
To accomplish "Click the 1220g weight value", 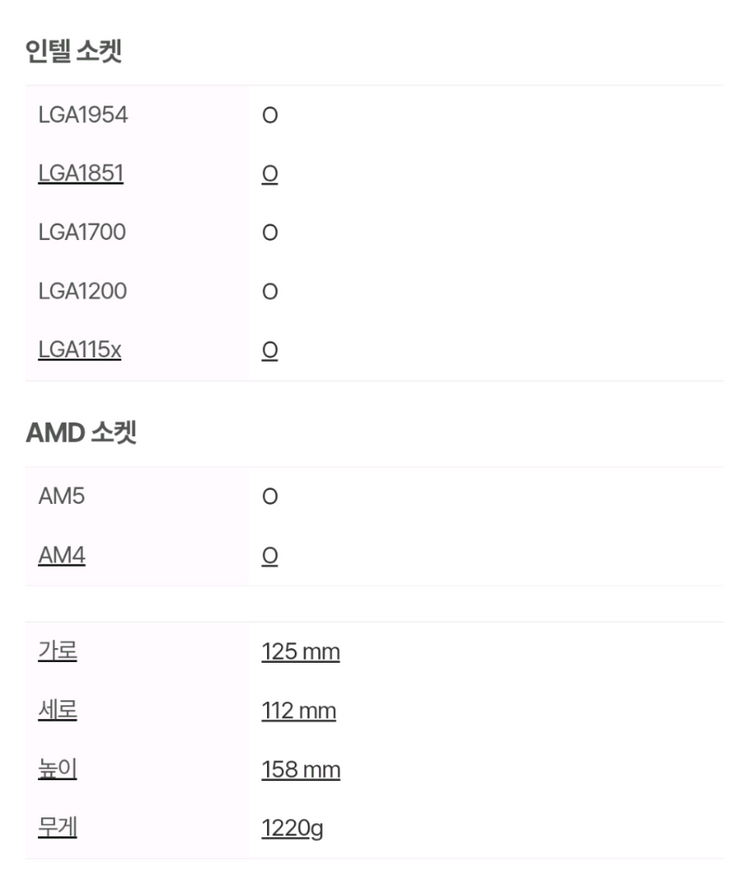I will point(292,830).
